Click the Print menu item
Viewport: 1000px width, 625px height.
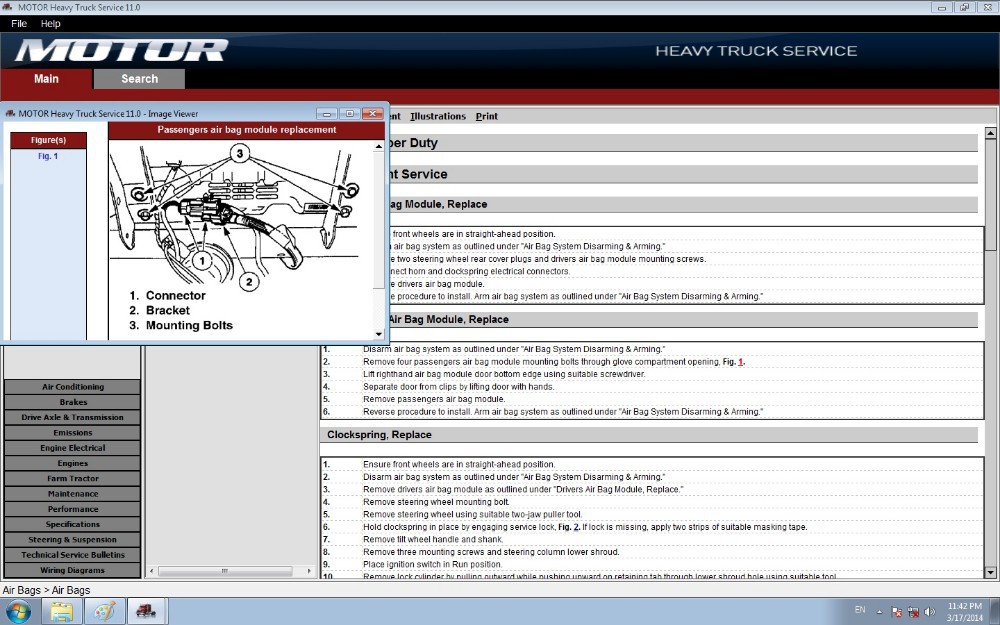pyautogui.click(x=487, y=116)
